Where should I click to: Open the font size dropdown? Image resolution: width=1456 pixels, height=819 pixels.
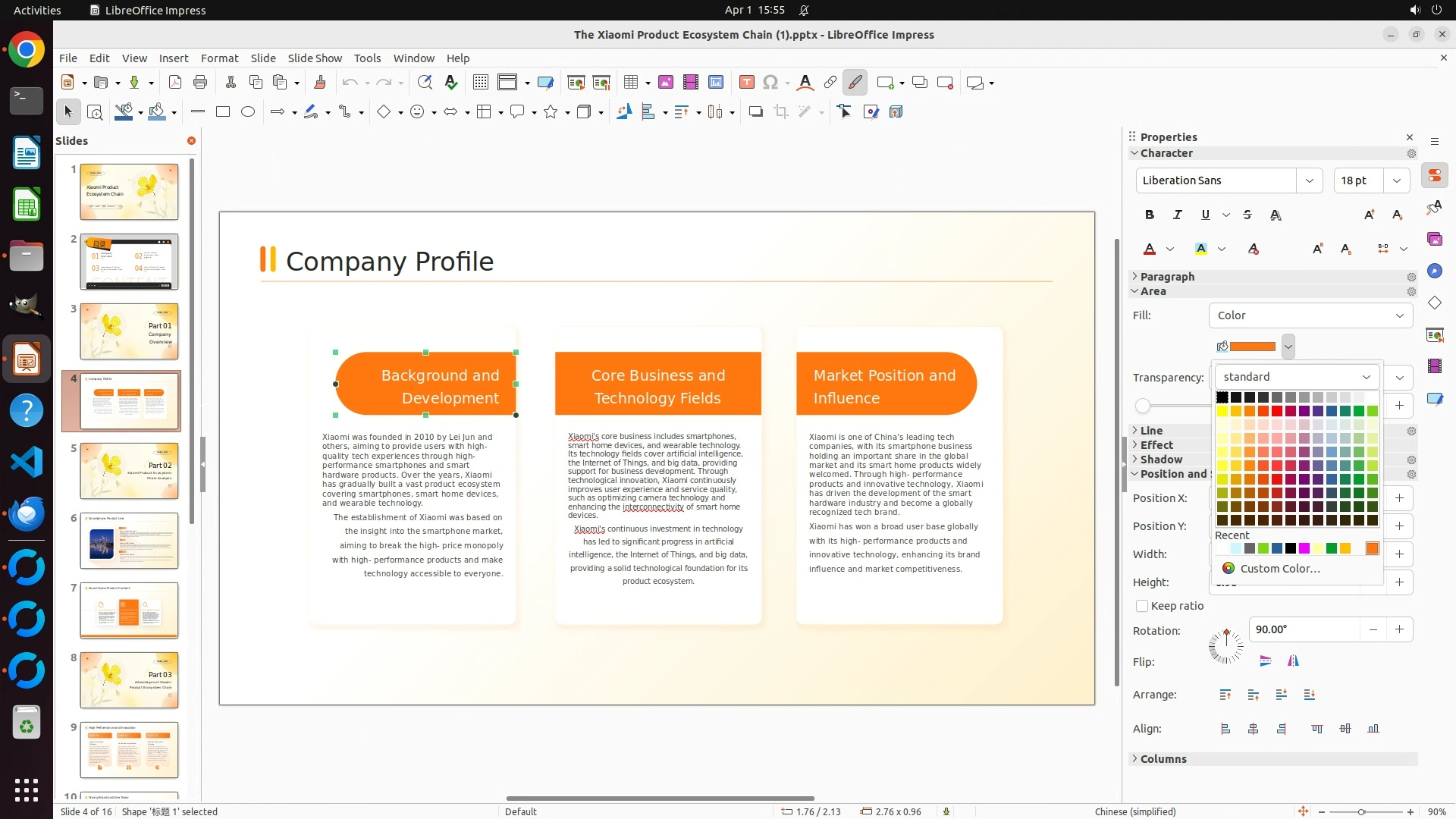(x=1396, y=180)
